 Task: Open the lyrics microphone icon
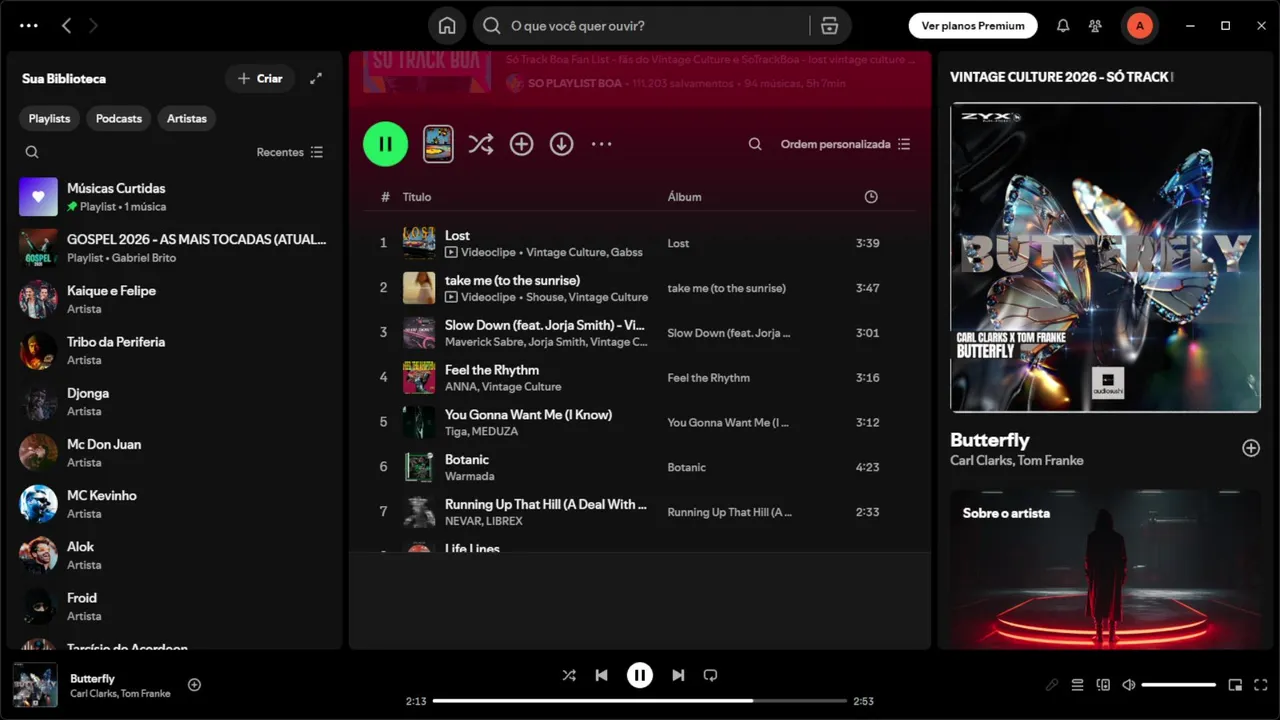pos(1052,685)
